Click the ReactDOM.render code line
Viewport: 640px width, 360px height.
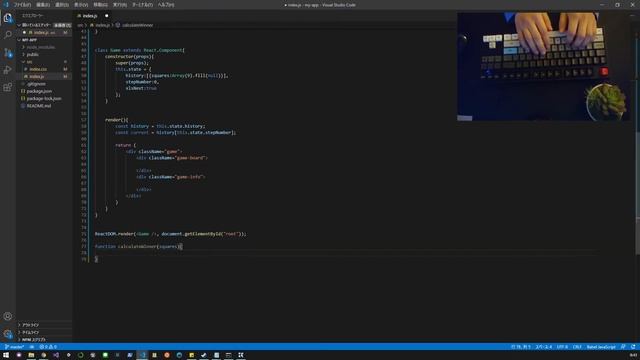[x=171, y=234]
